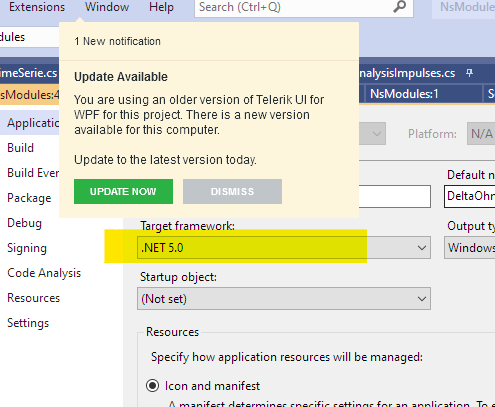Select Icon and manifest radio button
The width and height of the screenshot is (495, 407).
pos(152,386)
